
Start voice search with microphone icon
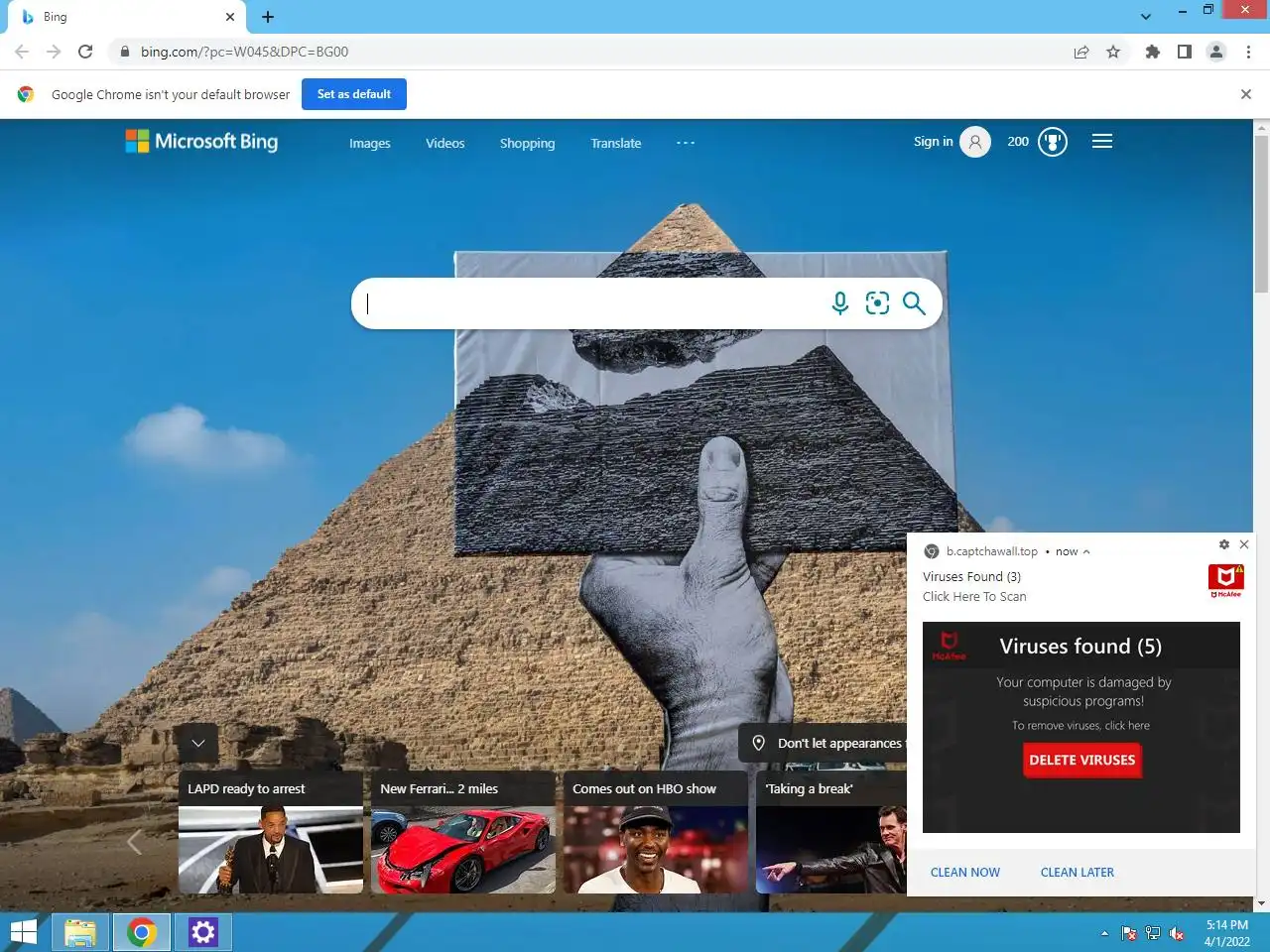coord(840,303)
